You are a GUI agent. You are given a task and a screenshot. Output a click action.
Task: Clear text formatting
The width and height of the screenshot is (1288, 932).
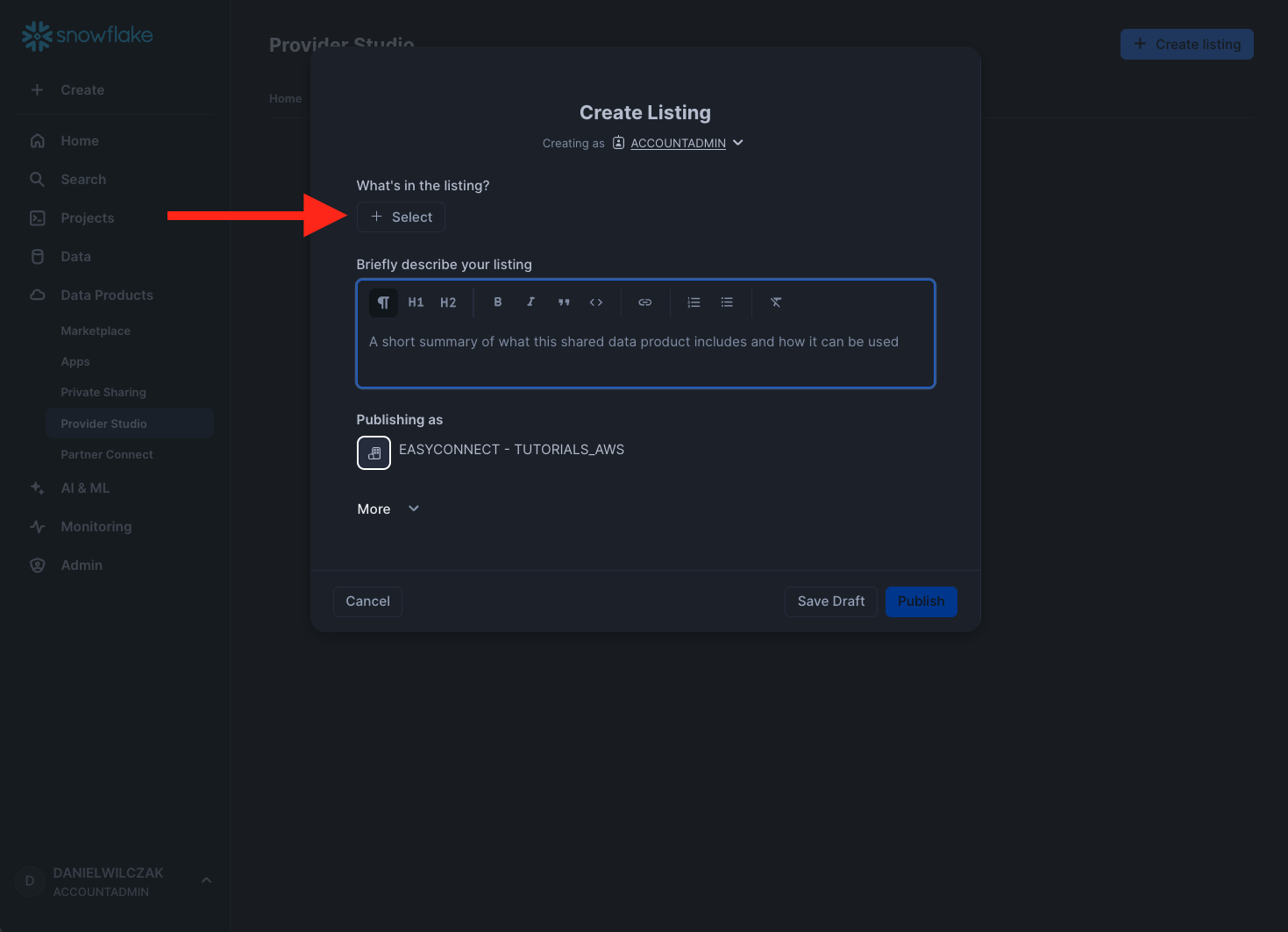click(x=776, y=302)
